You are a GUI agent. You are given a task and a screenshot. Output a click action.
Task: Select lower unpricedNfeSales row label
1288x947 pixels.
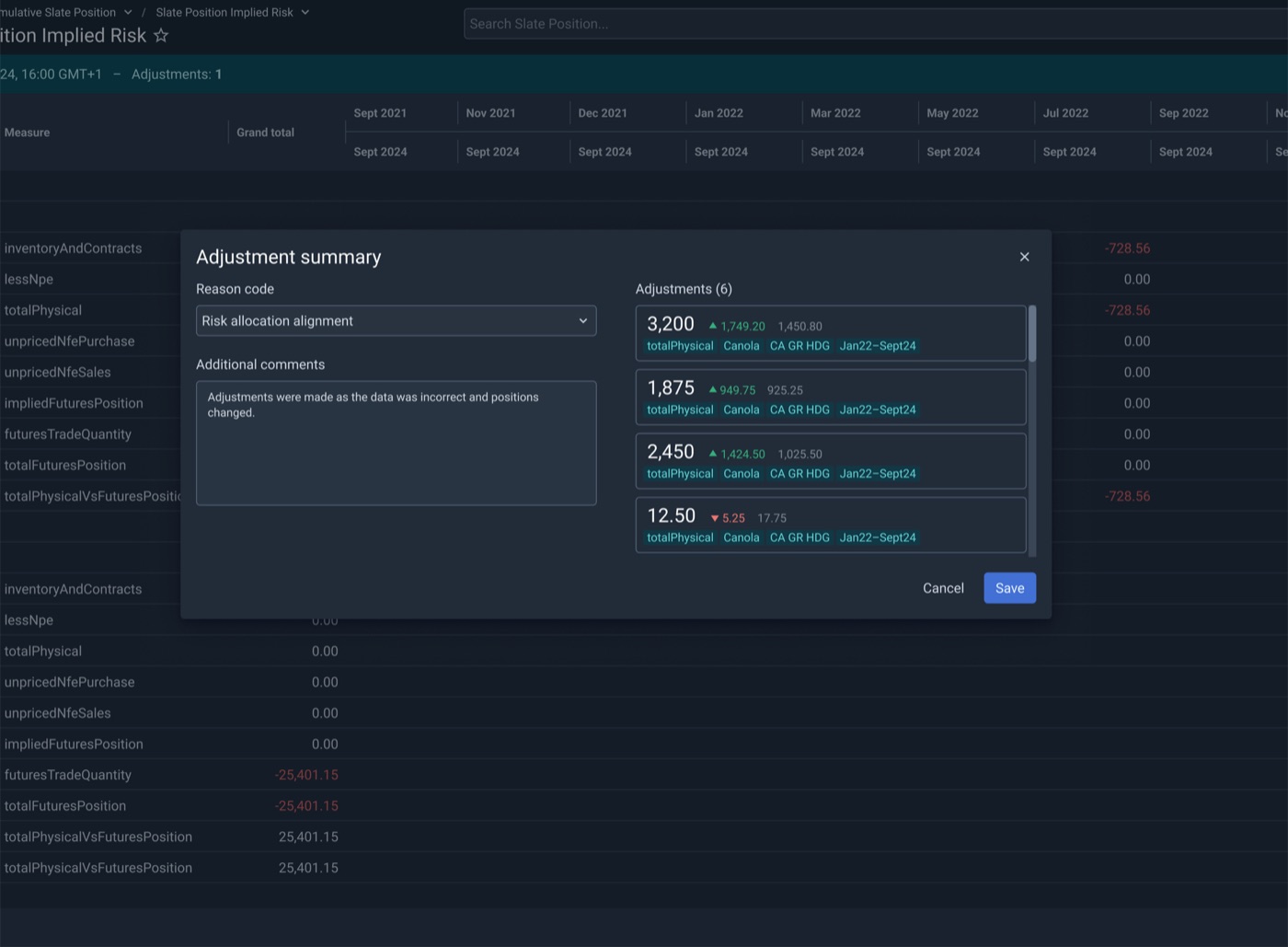(x=57, y=713)
